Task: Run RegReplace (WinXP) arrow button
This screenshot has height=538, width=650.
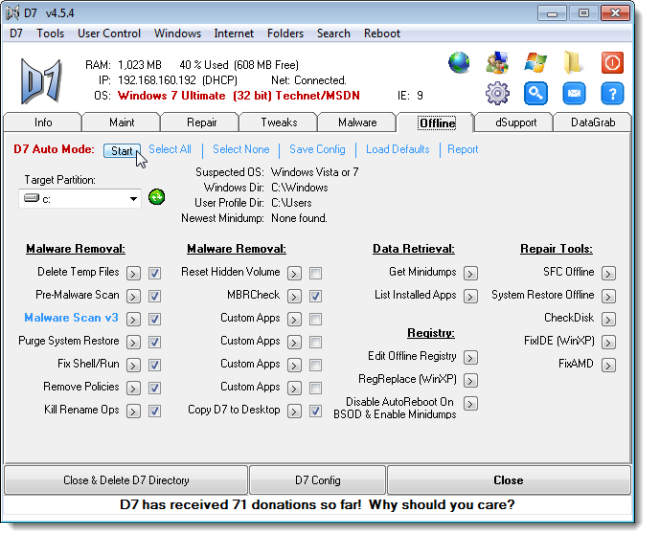Action: click(471, 380)
